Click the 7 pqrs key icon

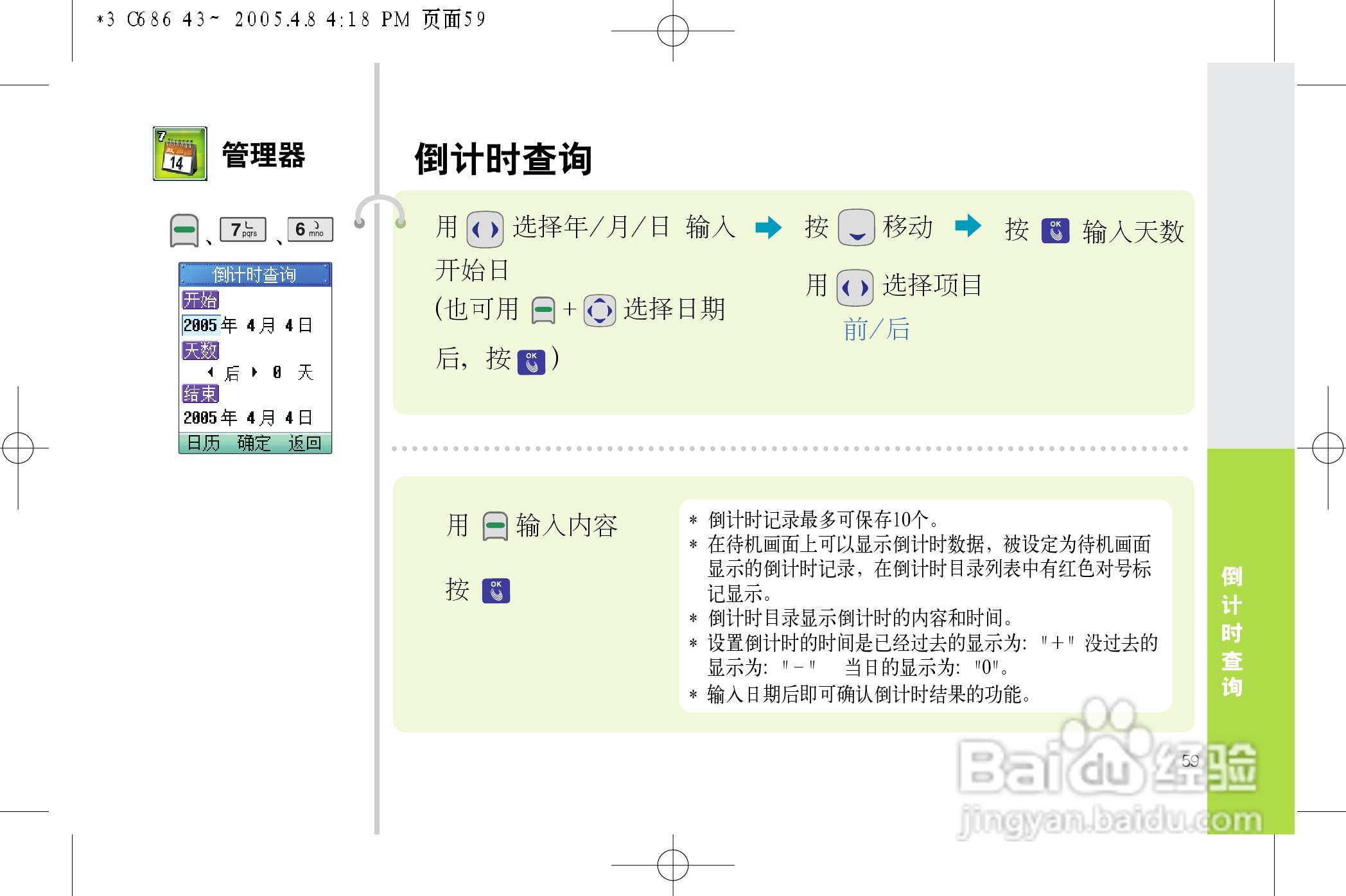243,229
